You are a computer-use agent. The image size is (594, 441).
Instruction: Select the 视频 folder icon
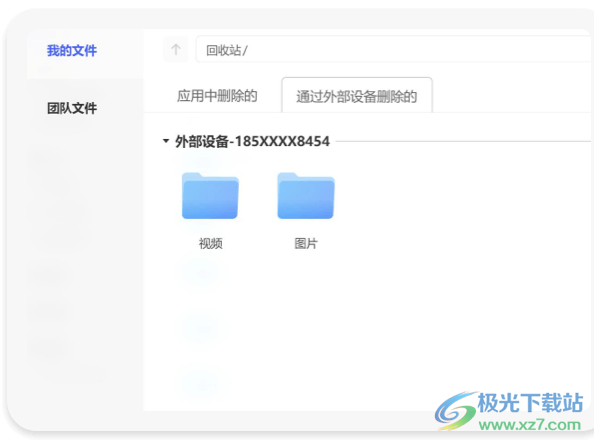210,195
